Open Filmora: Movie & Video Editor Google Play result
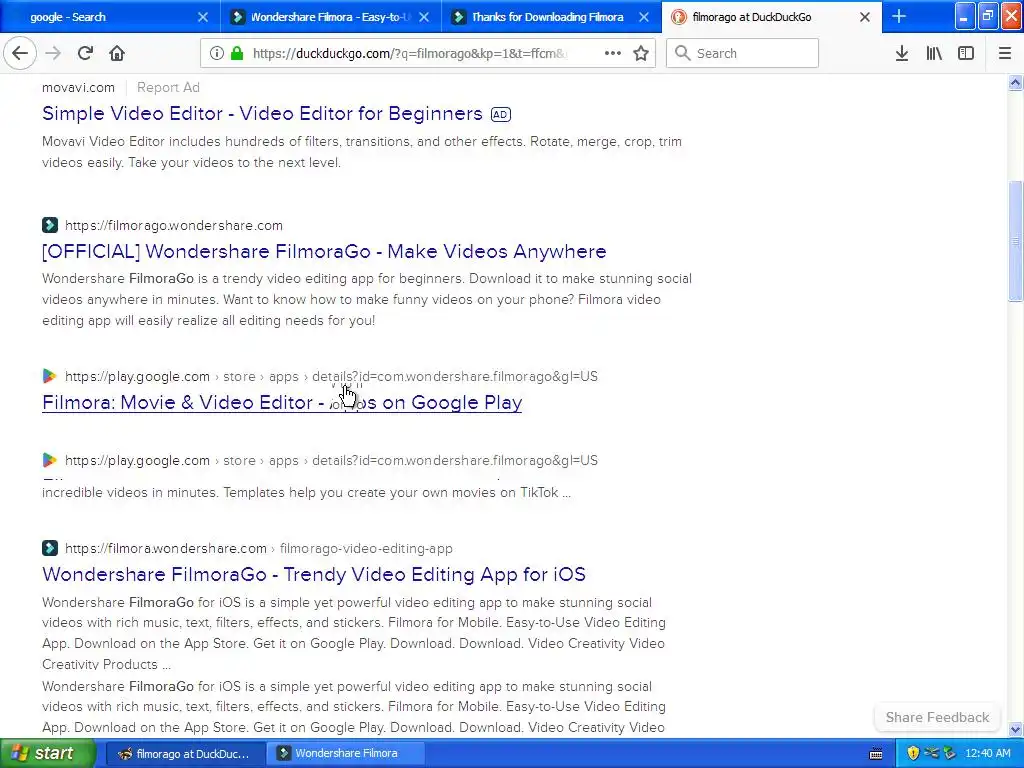The image size is (1024, 768). point(281,402)
